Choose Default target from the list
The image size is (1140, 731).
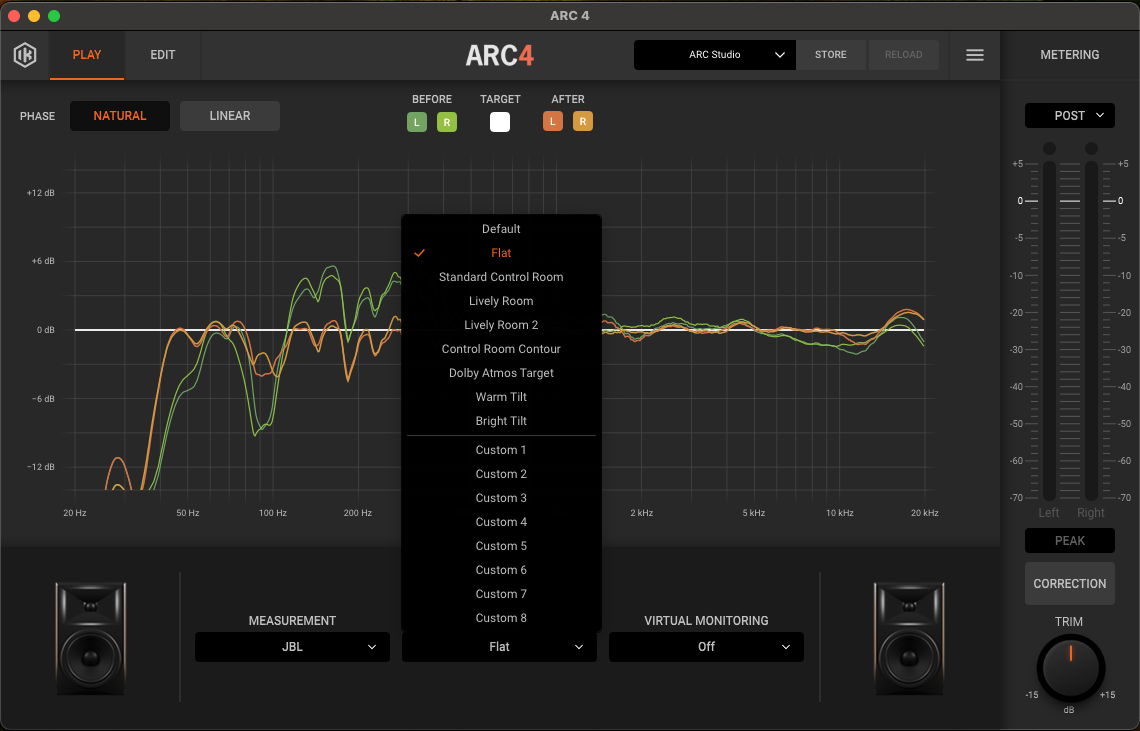[501, 229]
